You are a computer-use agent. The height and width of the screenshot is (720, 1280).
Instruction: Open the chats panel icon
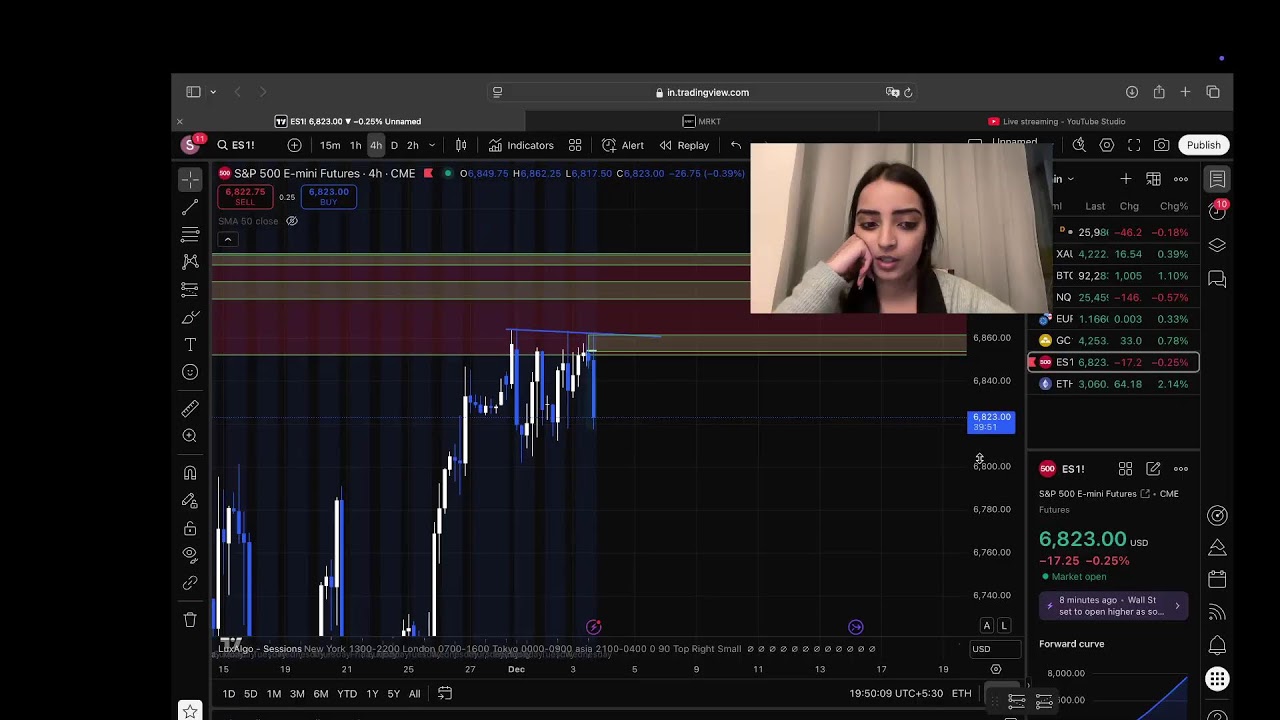coord(1217,279)
